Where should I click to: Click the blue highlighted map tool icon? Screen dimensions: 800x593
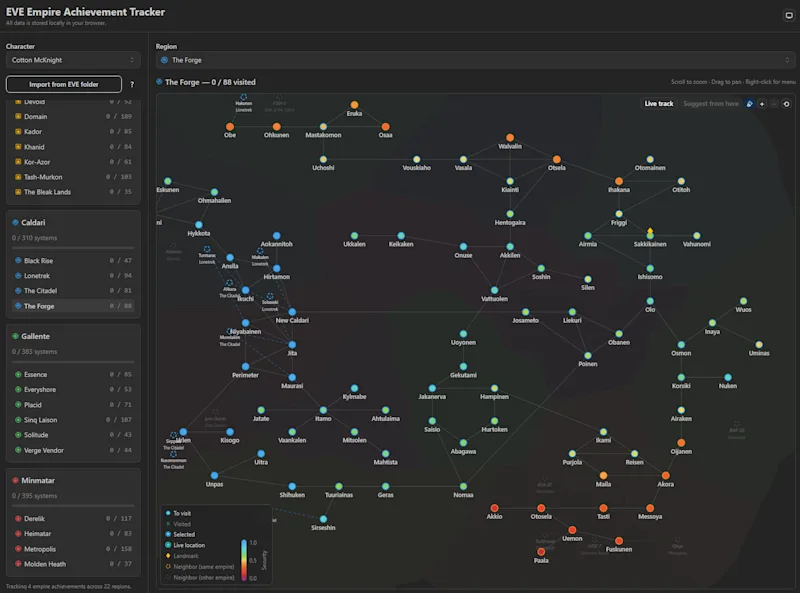(749, 104)
